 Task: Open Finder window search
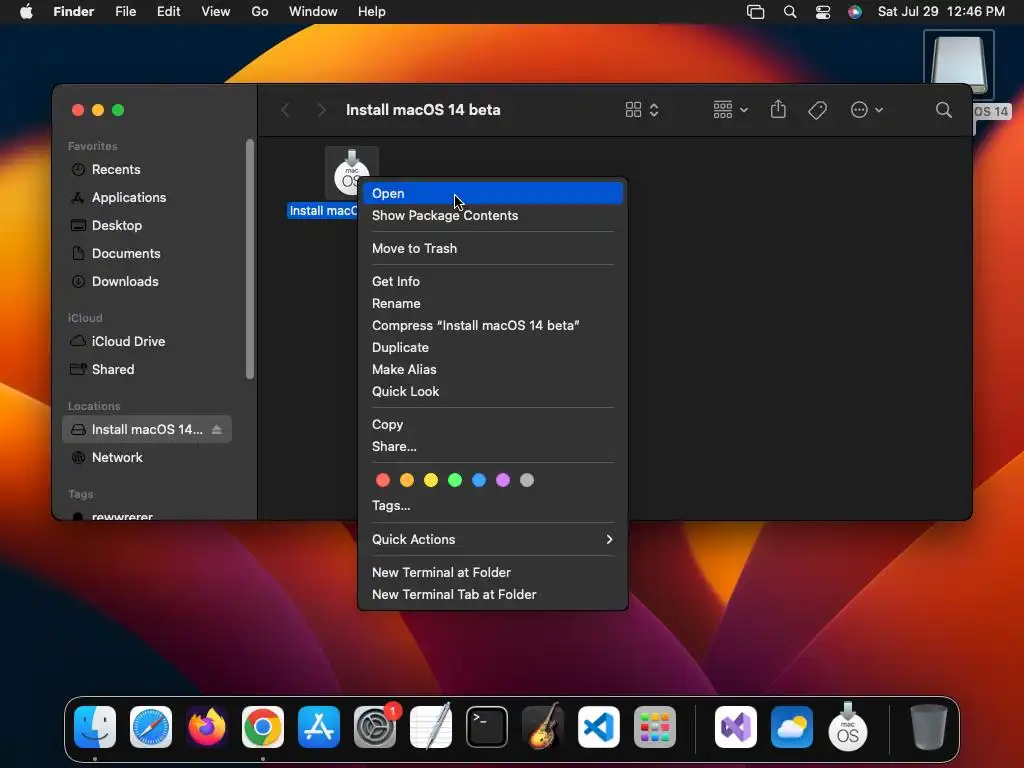coord(943,110)
